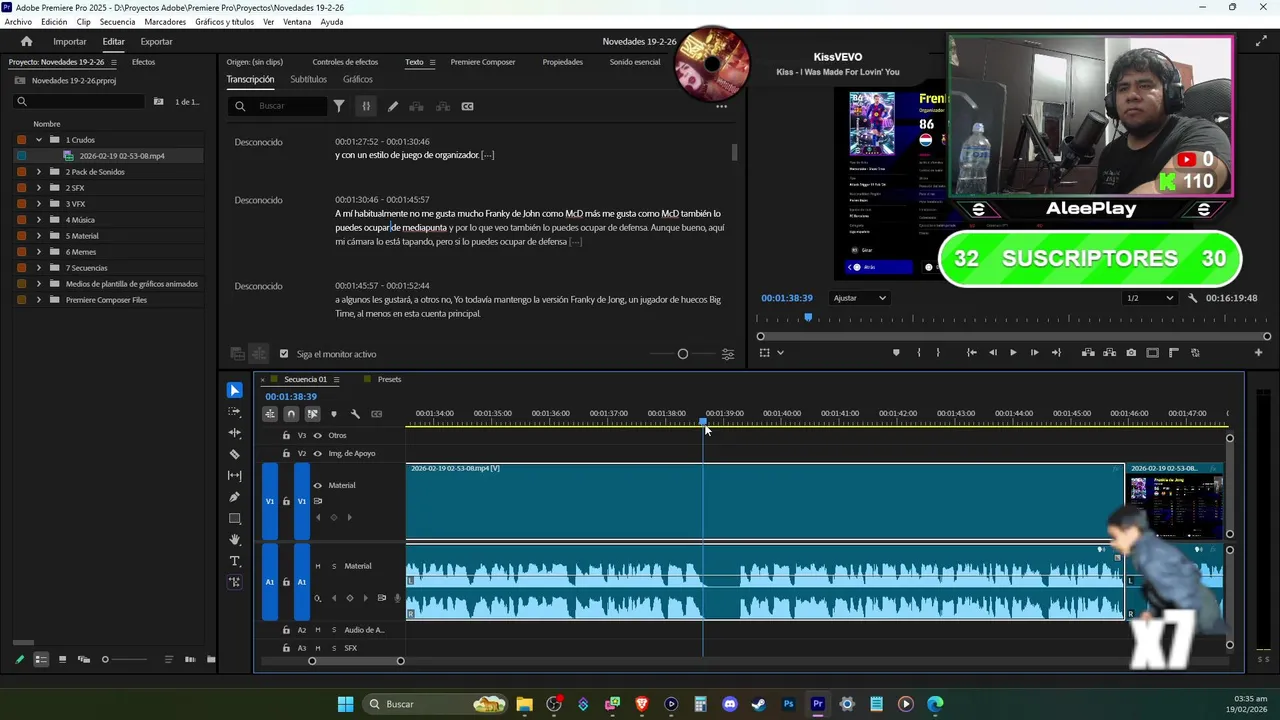
Task: Open the Presets timeline tab
Action: (x=389, y=380)
